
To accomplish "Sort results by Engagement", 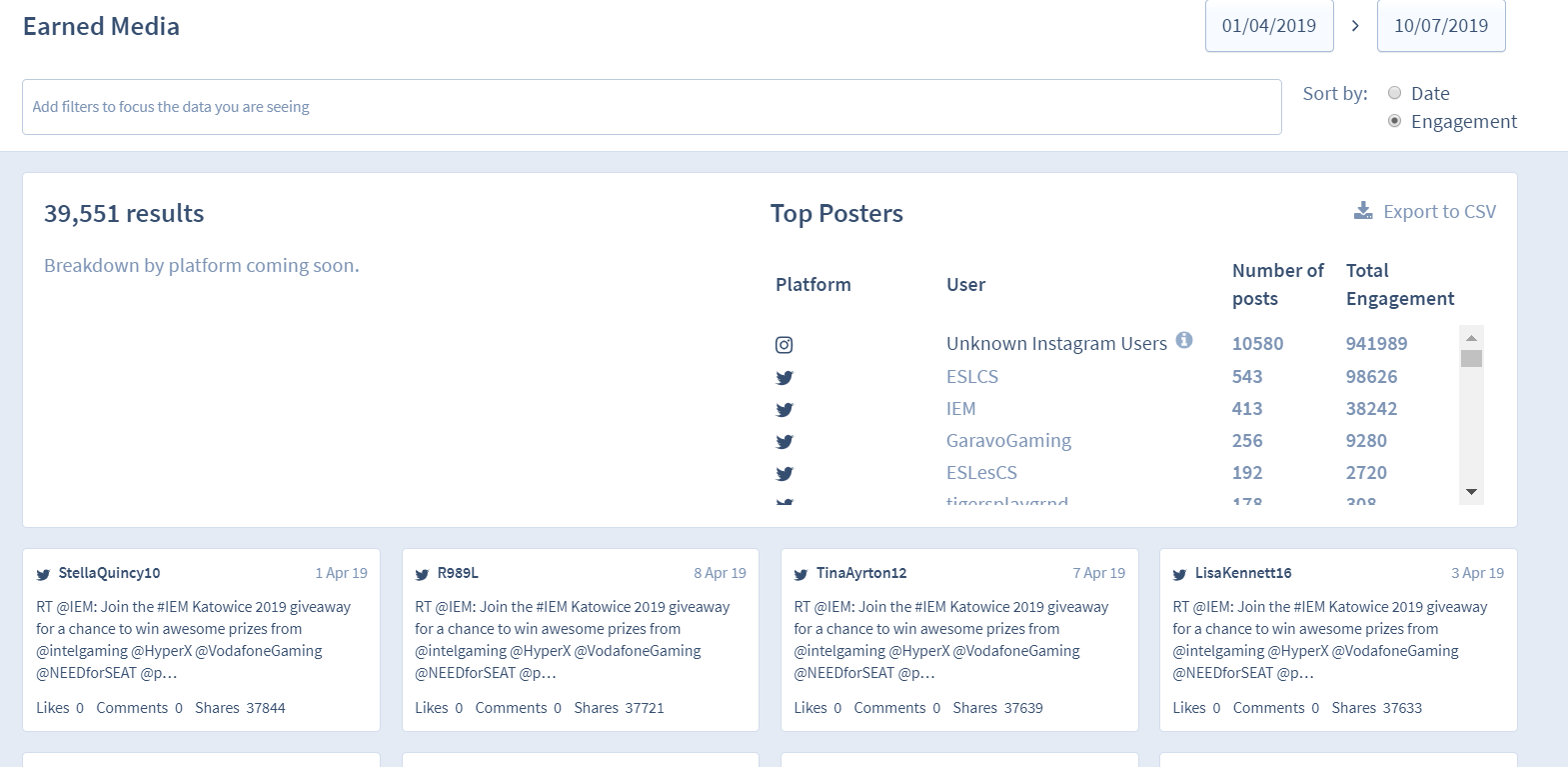I will tap(1395, 121).
